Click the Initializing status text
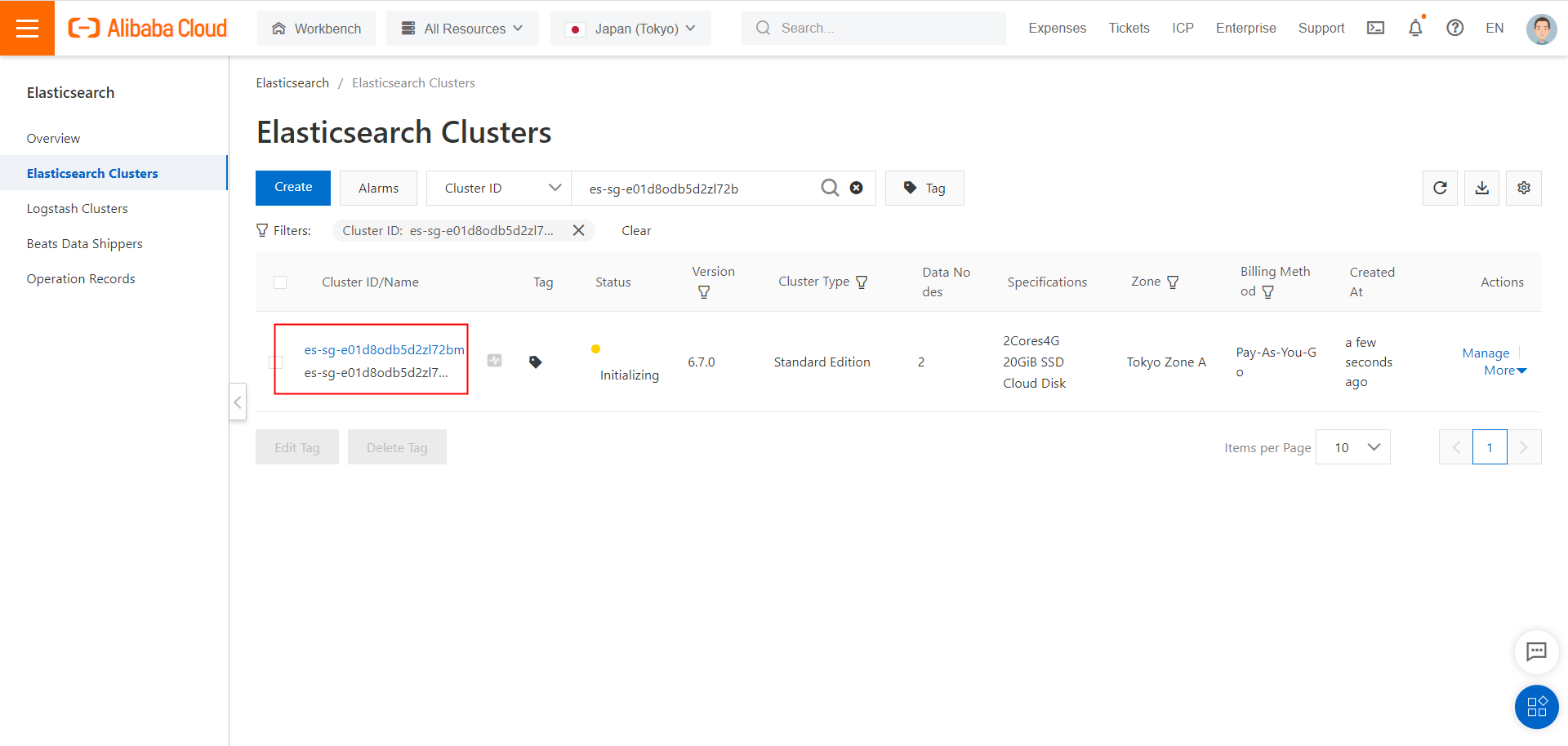This screenshot has height=746, width=1568. click(629, 375)
